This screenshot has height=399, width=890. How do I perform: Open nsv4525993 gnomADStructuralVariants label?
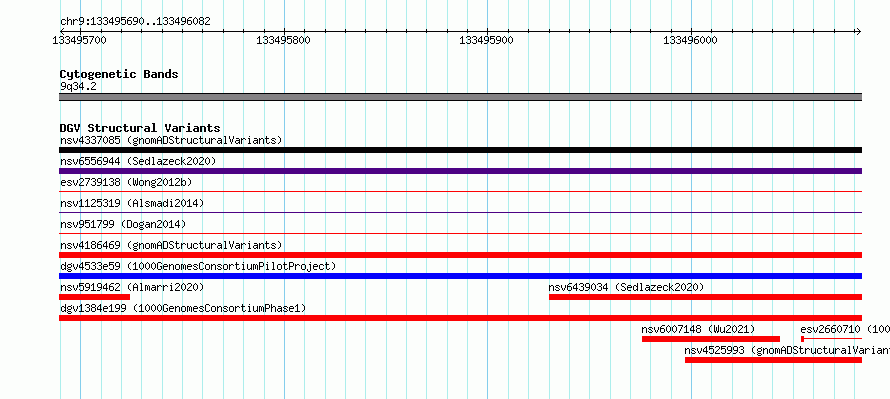tap(787, 350)
